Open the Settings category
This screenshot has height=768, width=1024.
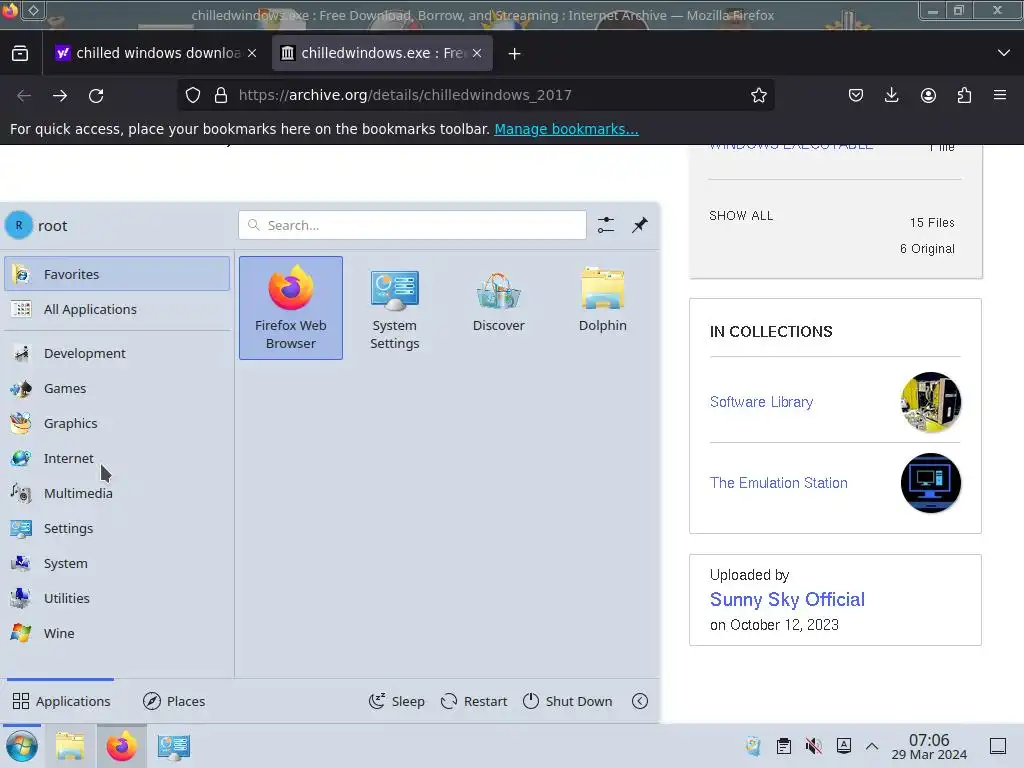117,528
